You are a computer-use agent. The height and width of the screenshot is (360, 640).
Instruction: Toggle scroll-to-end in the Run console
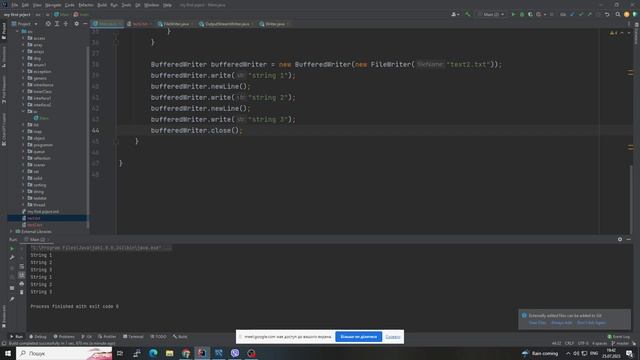[x=22, y=275]
